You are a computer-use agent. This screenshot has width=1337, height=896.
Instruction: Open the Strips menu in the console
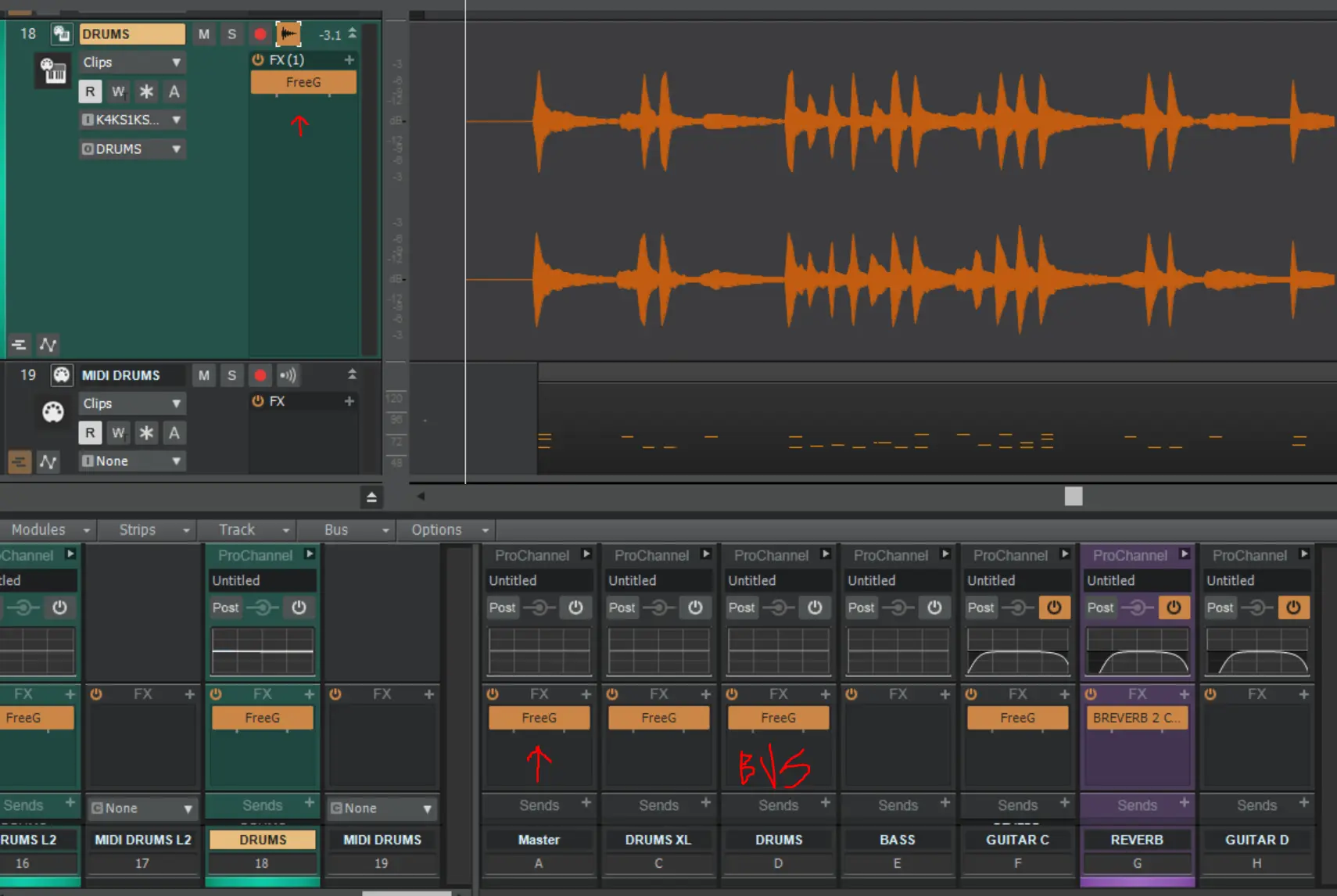[148, 529]
